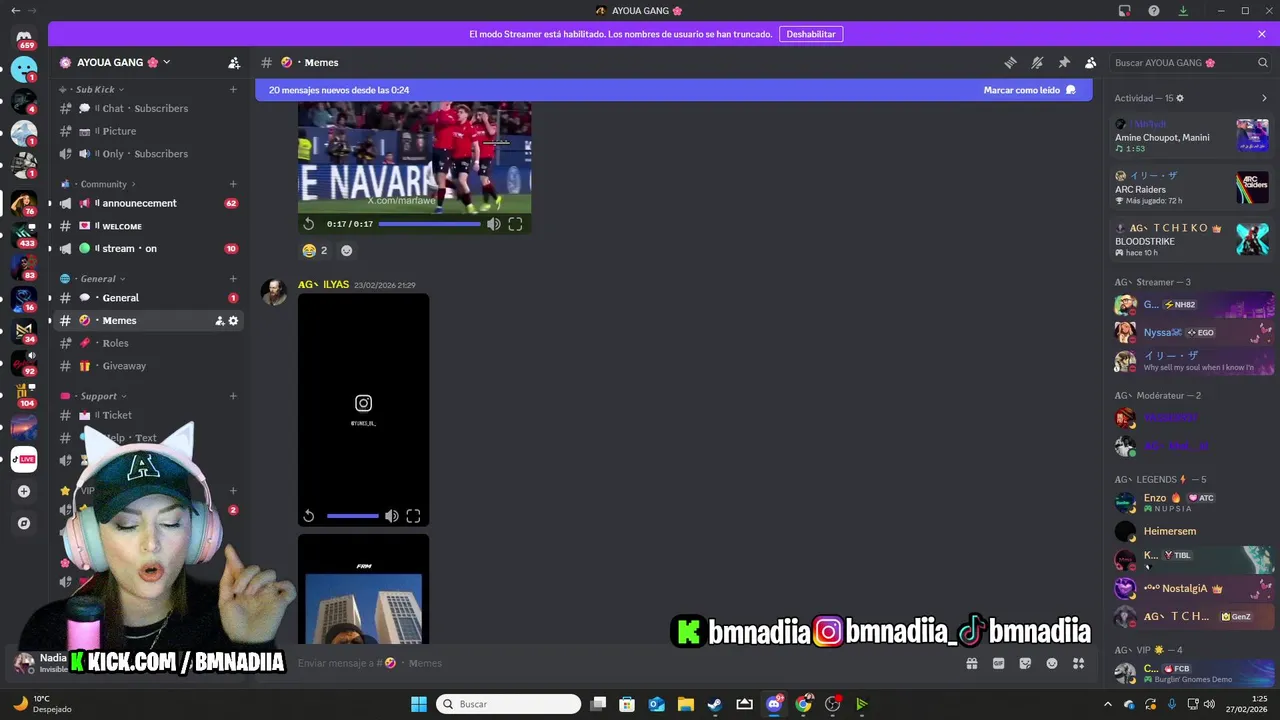Collapse the Support category
1280x720 pixels.
point(93,396)
